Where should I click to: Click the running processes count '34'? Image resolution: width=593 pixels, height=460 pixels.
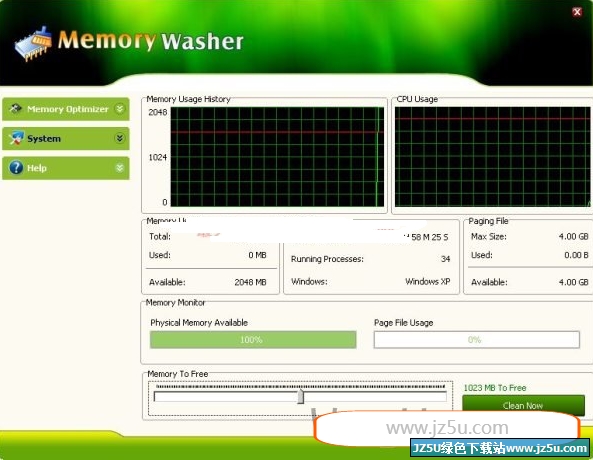coord(446,259)
